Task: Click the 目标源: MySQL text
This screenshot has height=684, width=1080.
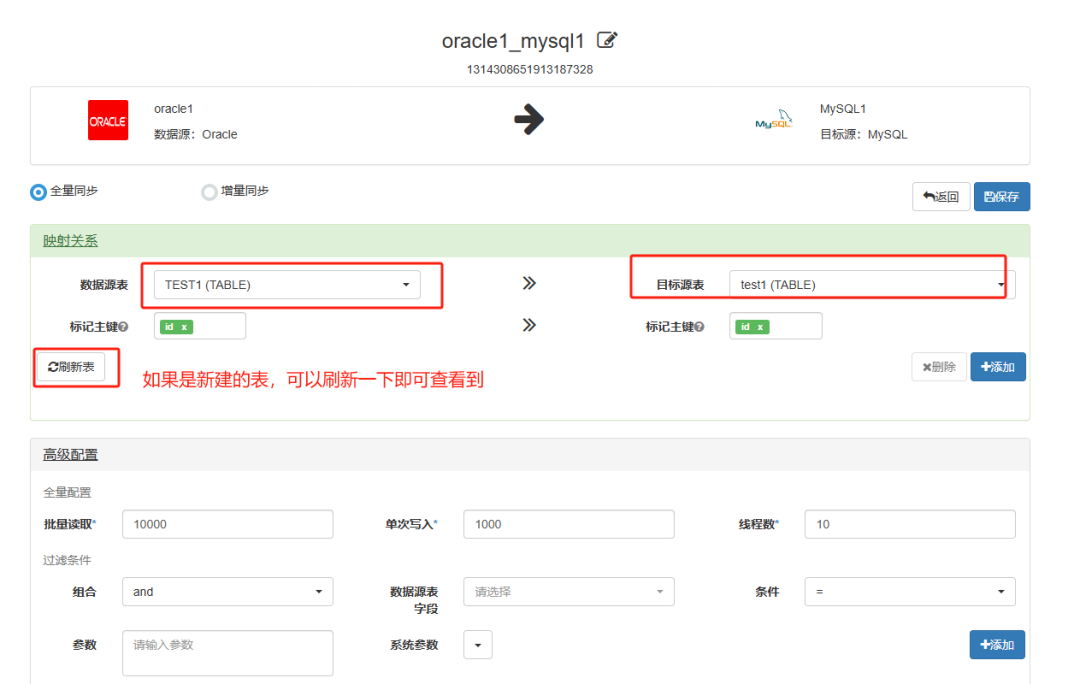Action: (x=864, y=134)
